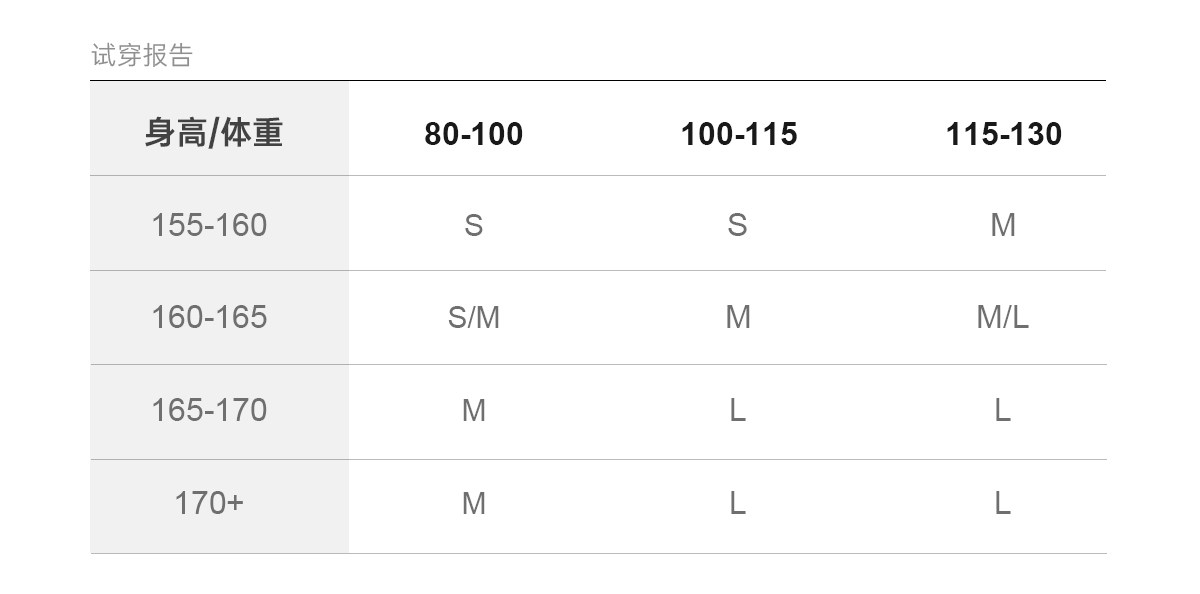Click the 试穿报告 title text
Screen dimensions: 1200x594
[141, 55]
